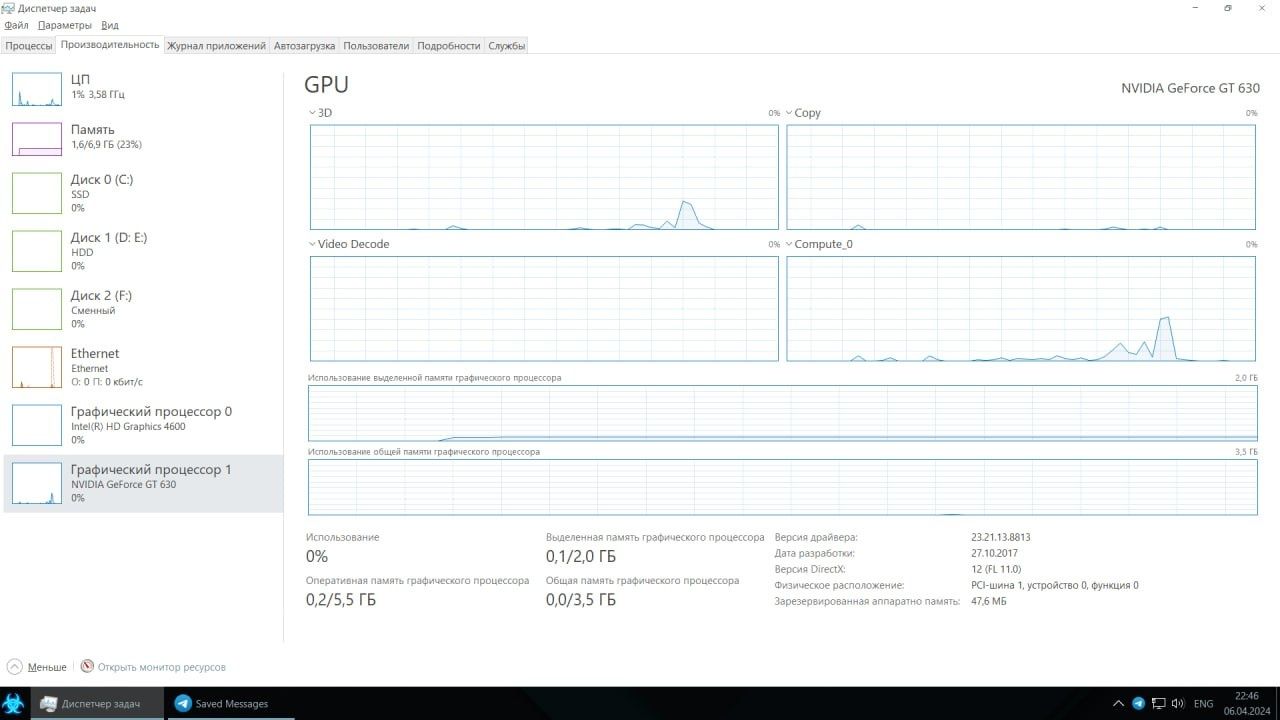
Task: Click the Video Decode usage graph area
Action: pos(544,308)
